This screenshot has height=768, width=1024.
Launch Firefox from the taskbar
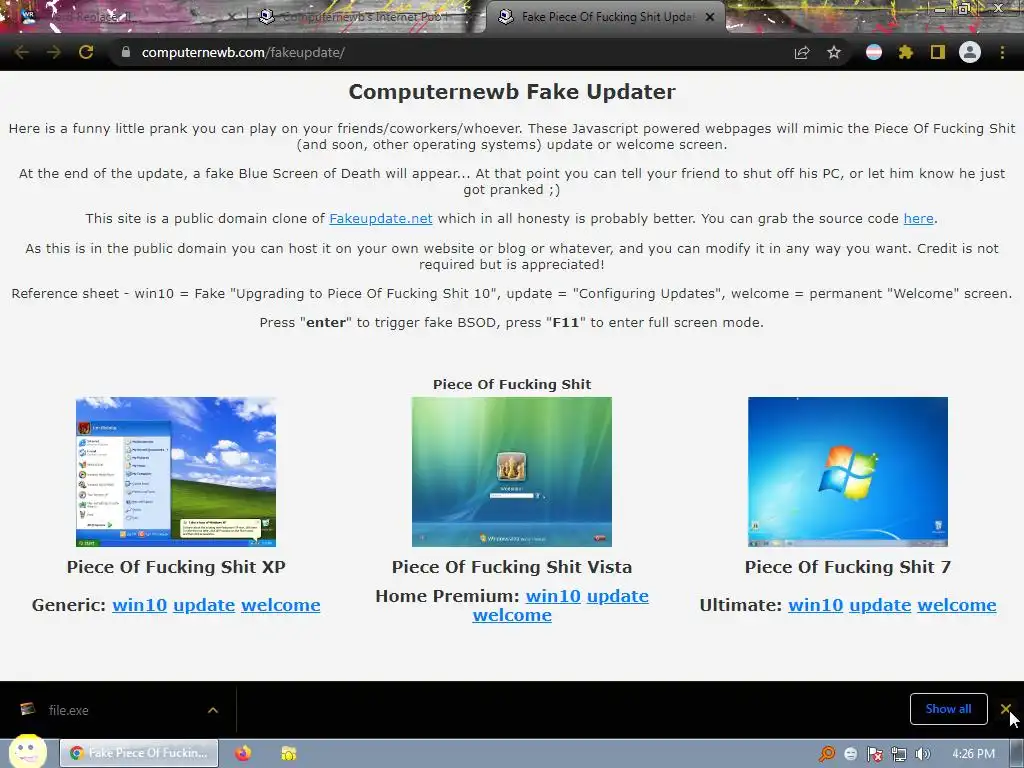pyautogui.click(x=243, y=753)
